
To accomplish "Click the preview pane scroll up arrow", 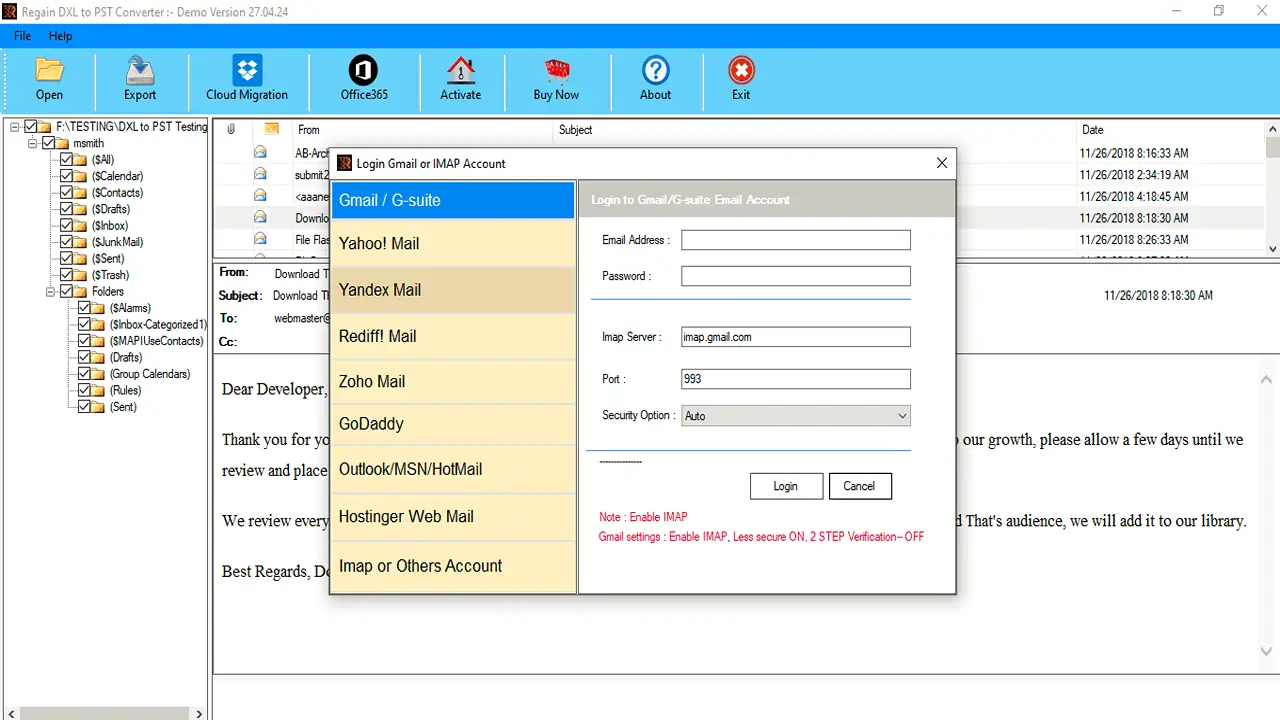I will (1266, 380).
